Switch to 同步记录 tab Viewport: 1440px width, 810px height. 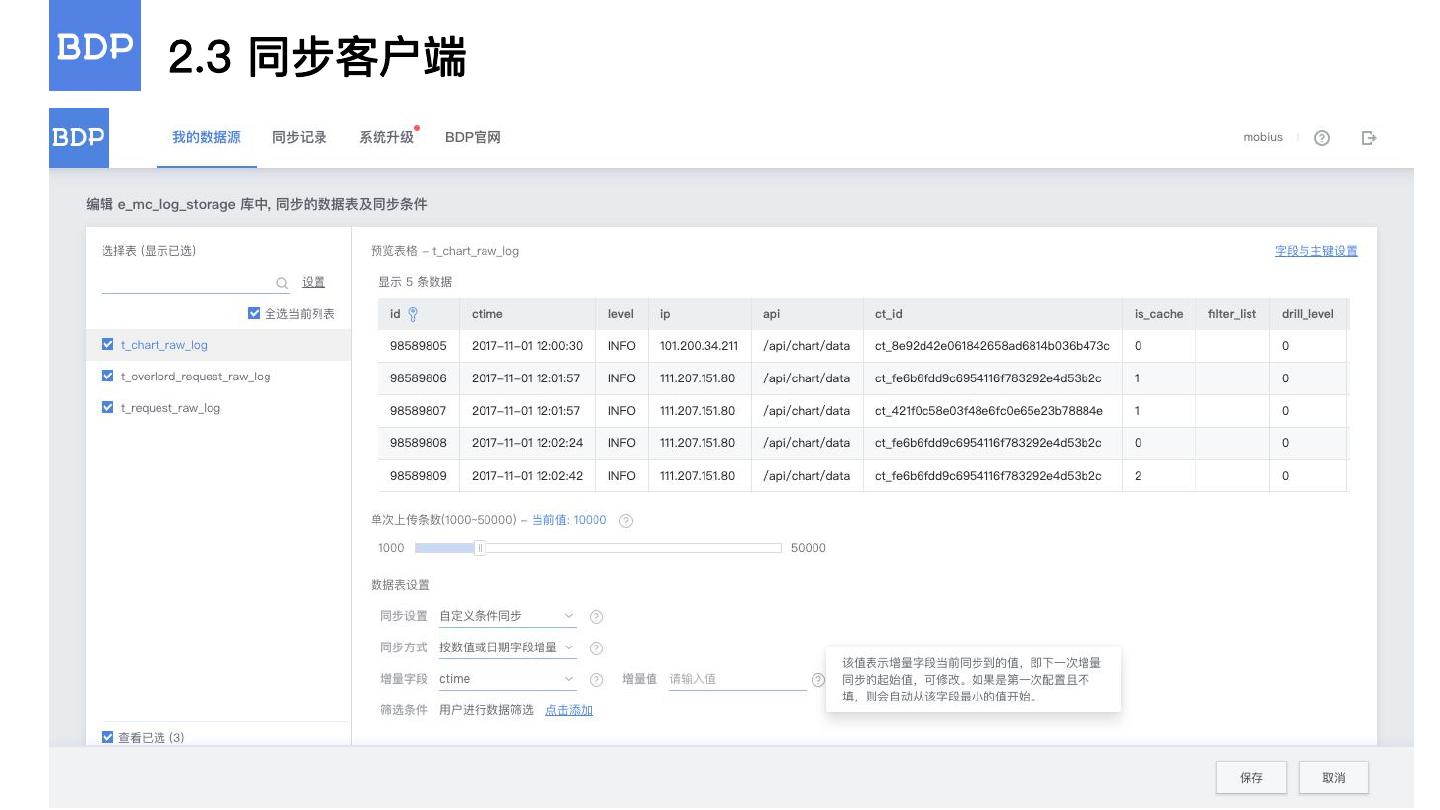tap(299, 138)
